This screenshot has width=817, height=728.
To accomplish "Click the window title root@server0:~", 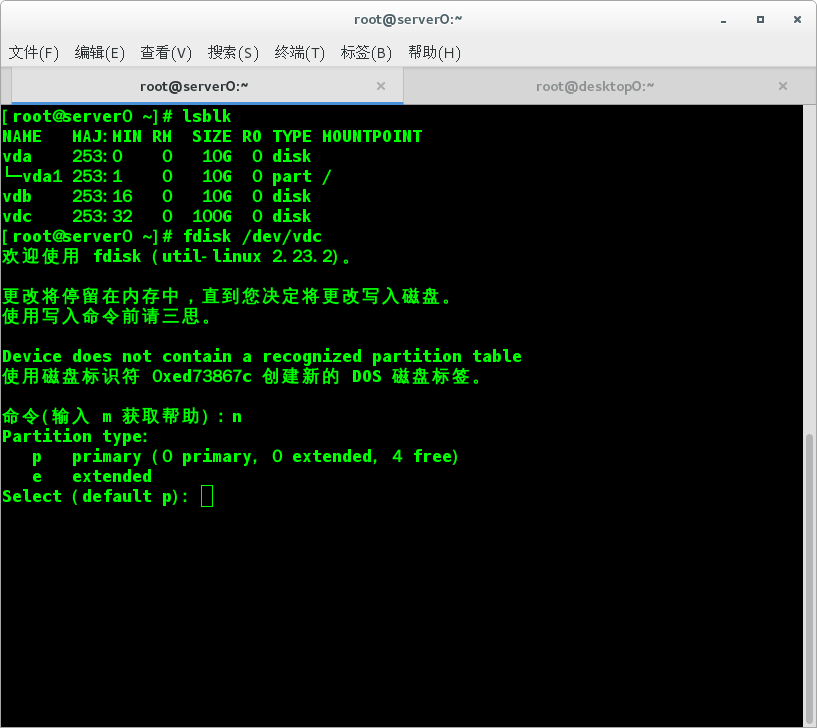I will click(x=408, y=20).
